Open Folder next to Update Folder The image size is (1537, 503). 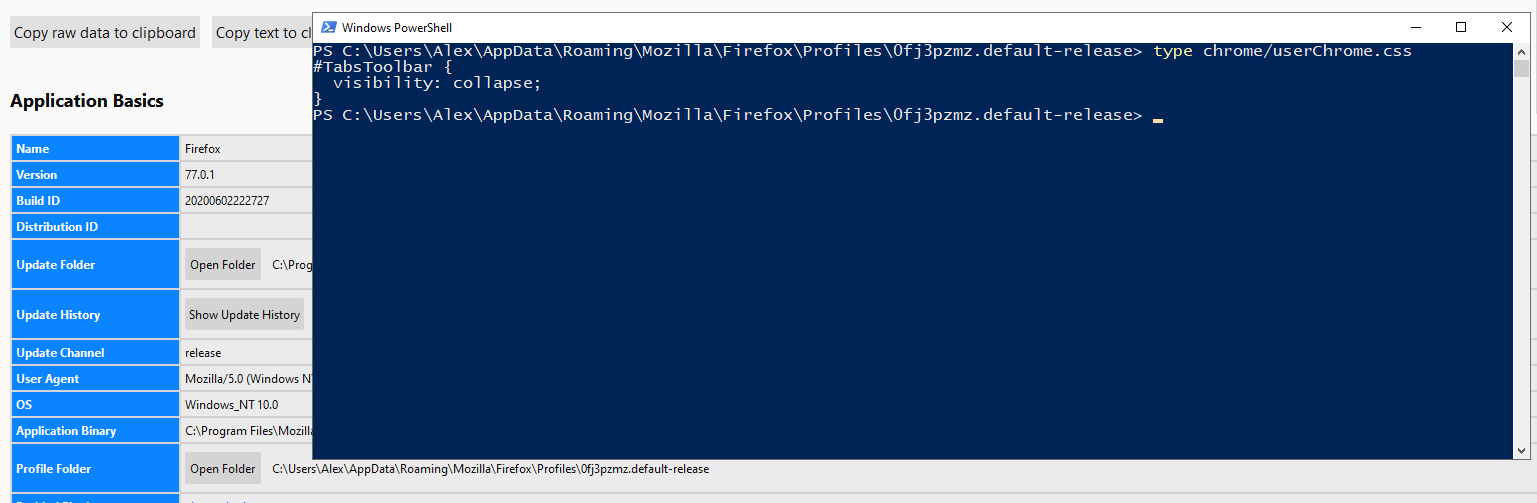(x=223, y=265)
